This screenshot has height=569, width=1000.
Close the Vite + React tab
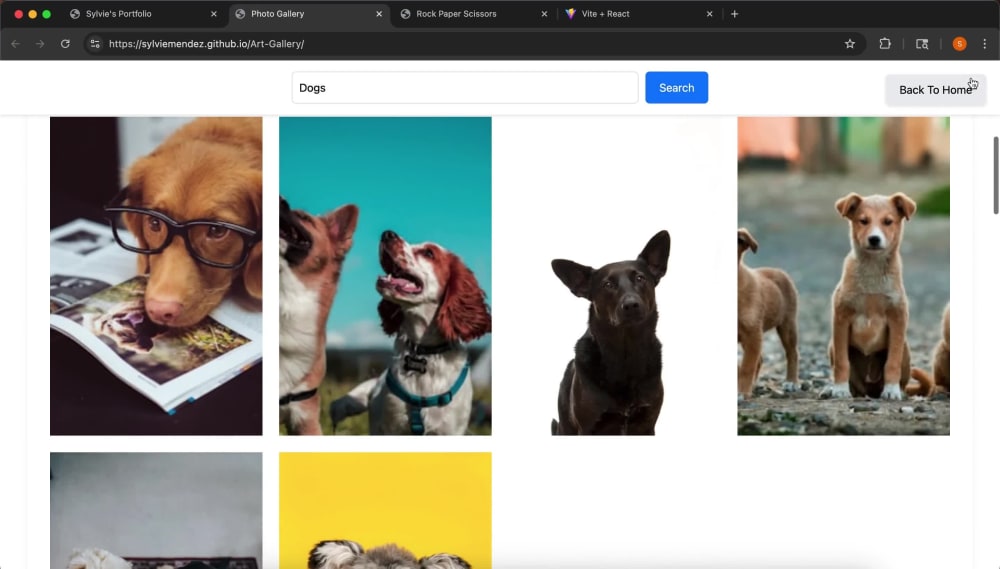[709, 14]
